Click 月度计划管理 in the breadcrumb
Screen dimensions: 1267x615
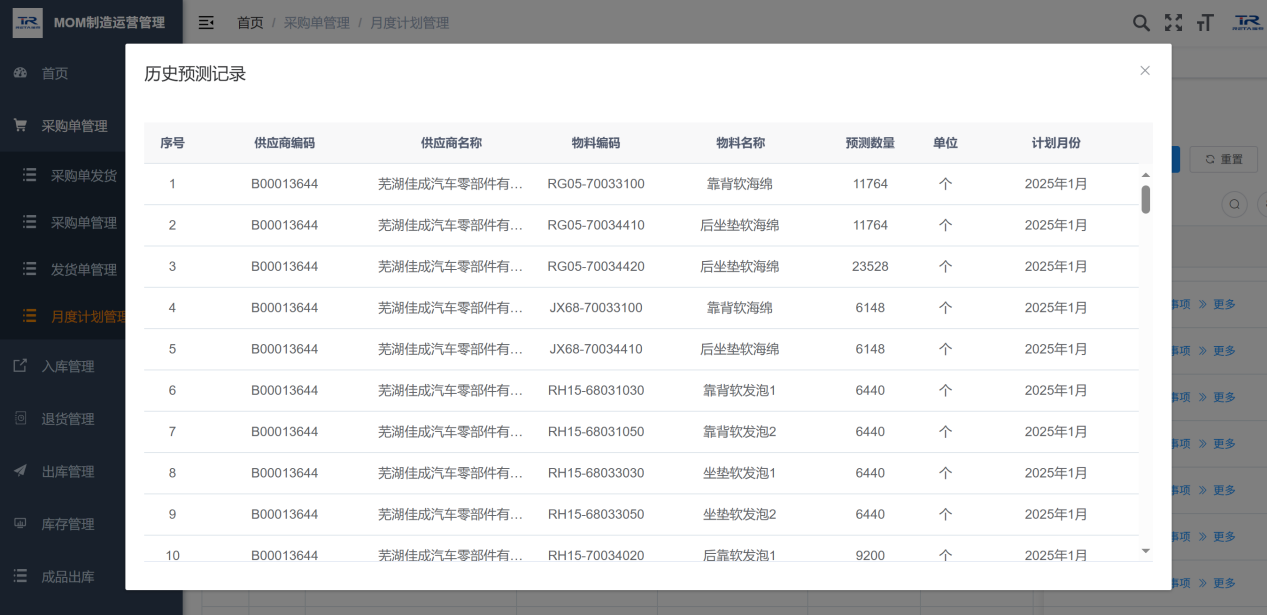point(410,22)
